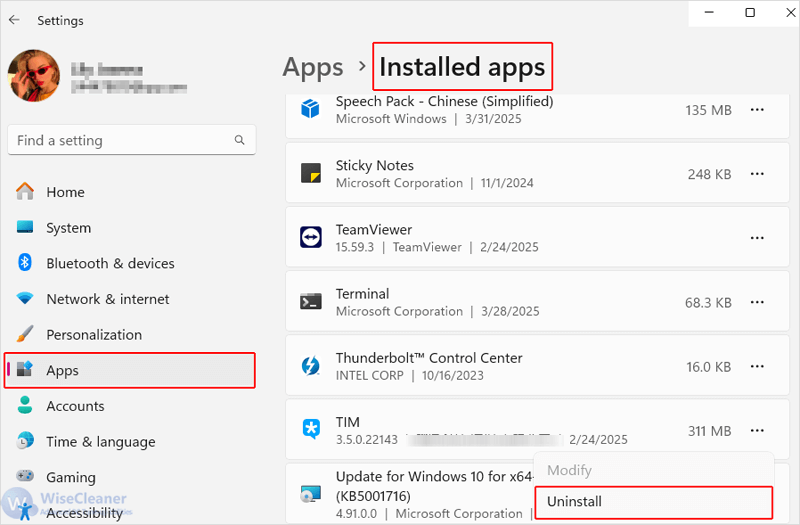Select the Sticky Notes app name

[x=374, y=165]
